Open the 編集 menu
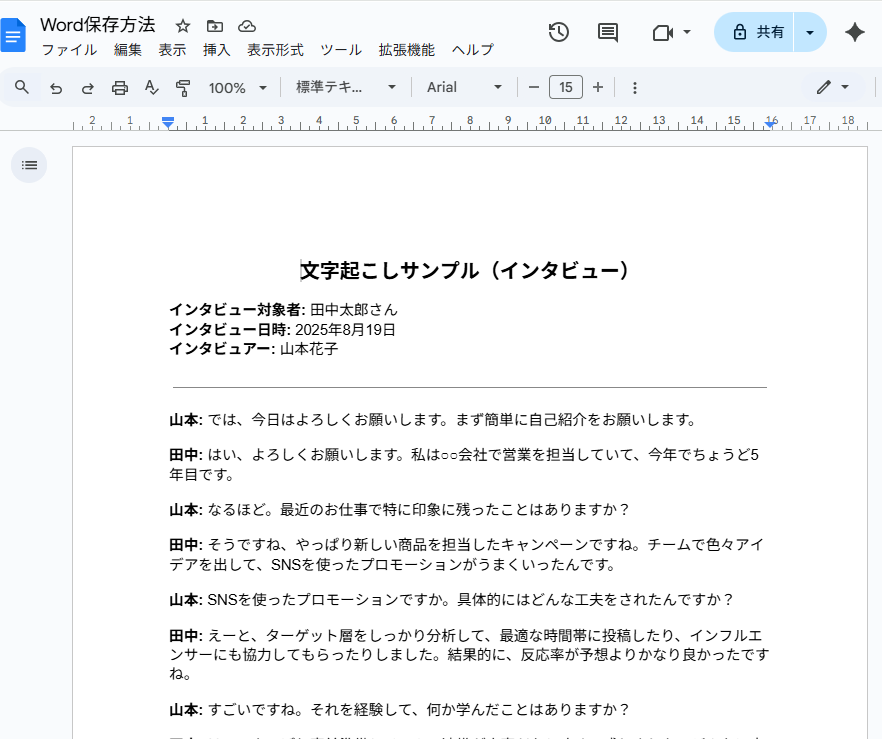This screenshot has width=882, height=739. click(128, 50)
